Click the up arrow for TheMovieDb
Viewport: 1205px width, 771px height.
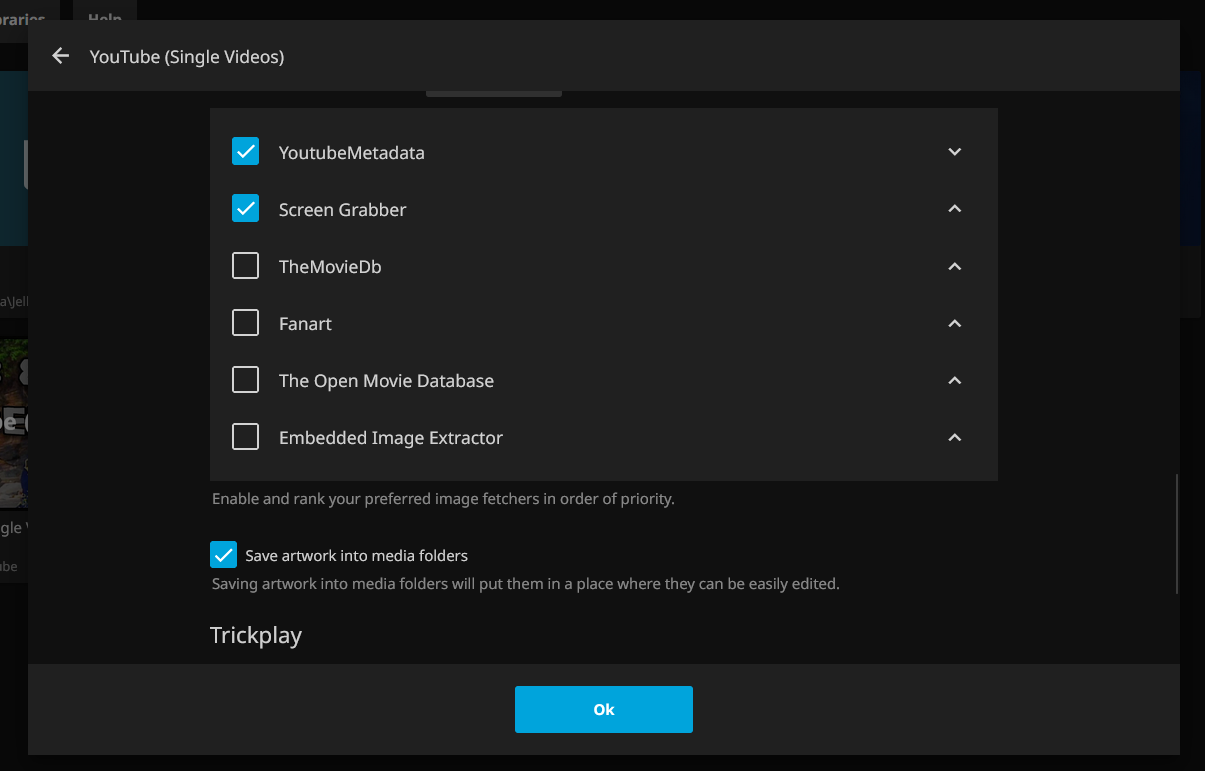[954, 267]
